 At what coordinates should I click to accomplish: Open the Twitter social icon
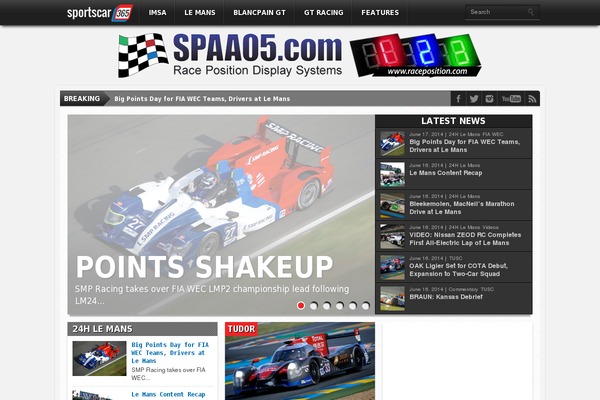pyautogui.click(x=474, y=99)
